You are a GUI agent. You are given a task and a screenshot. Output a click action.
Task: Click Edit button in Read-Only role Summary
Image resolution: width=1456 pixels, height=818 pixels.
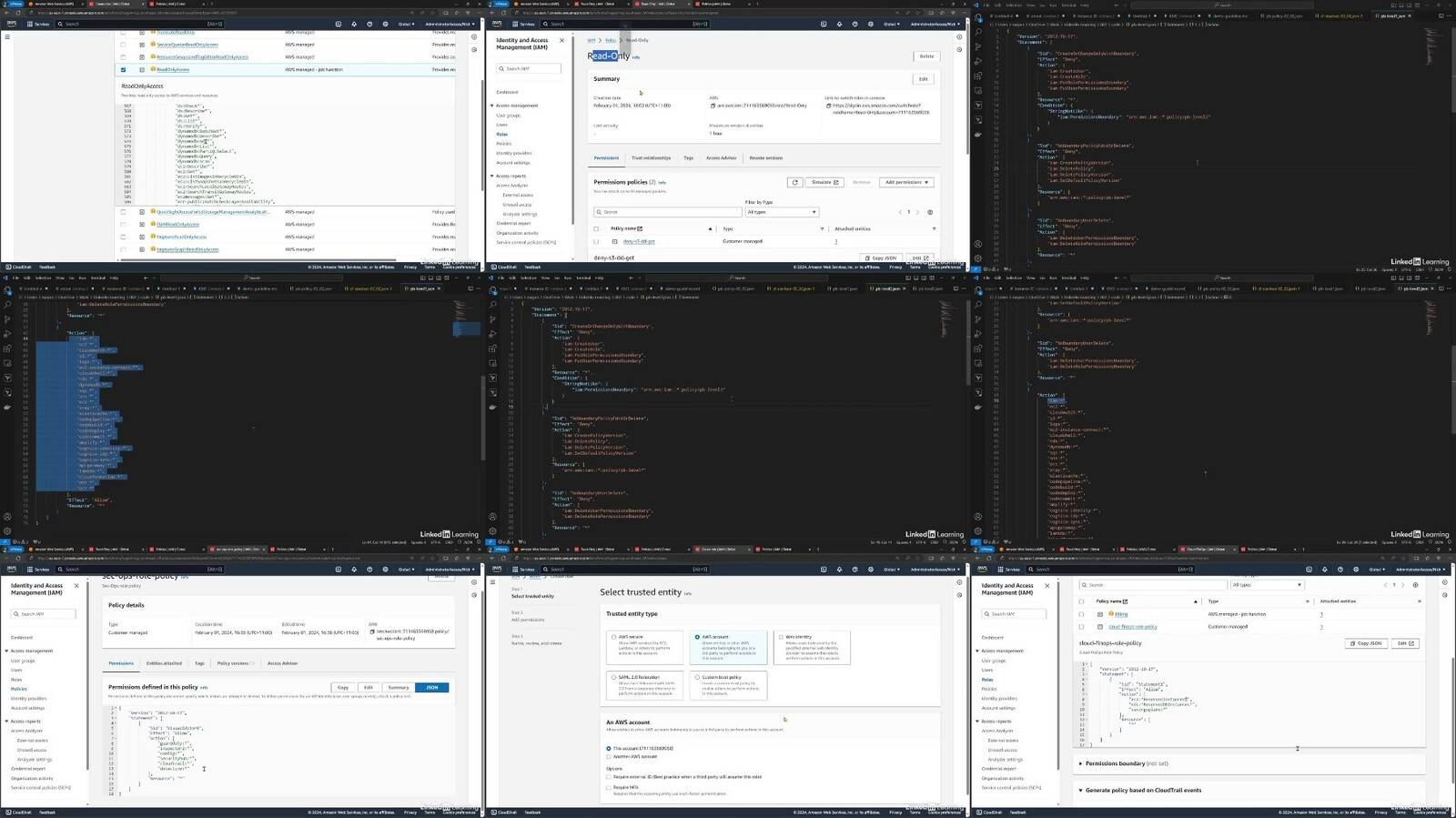tap(923, 79)
